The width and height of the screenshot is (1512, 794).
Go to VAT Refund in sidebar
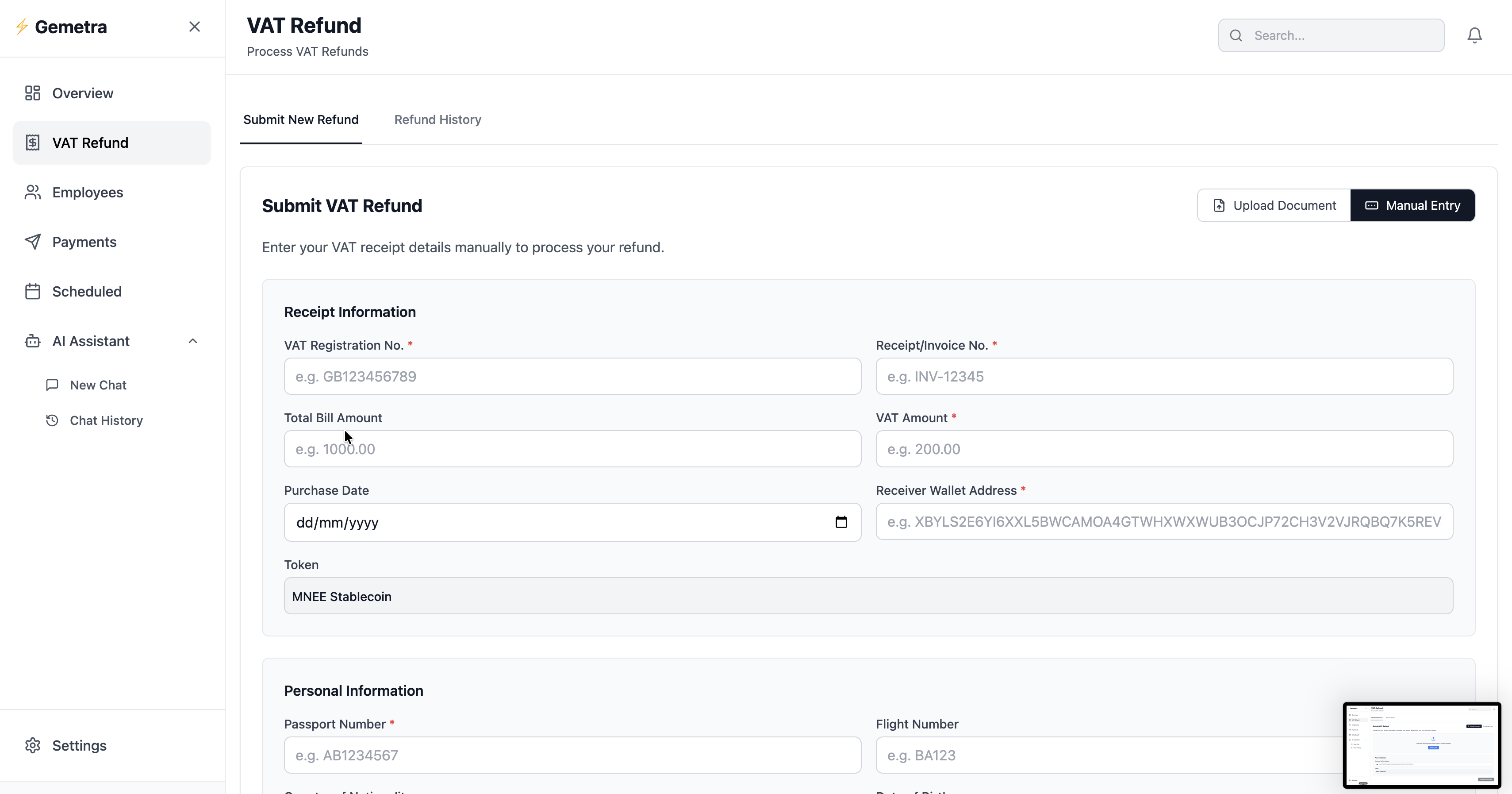click(x=90, y=143)
